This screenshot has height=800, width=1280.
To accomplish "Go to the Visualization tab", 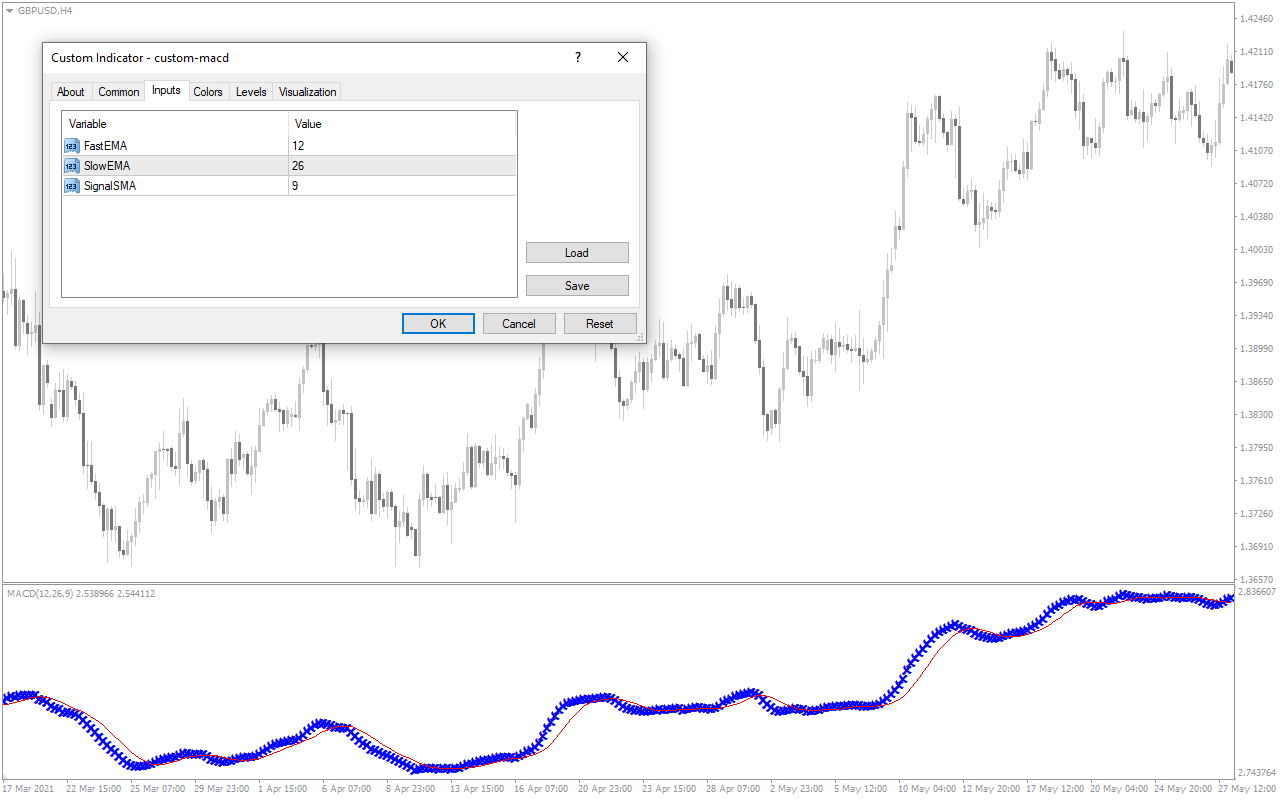I will click(307, 92).
